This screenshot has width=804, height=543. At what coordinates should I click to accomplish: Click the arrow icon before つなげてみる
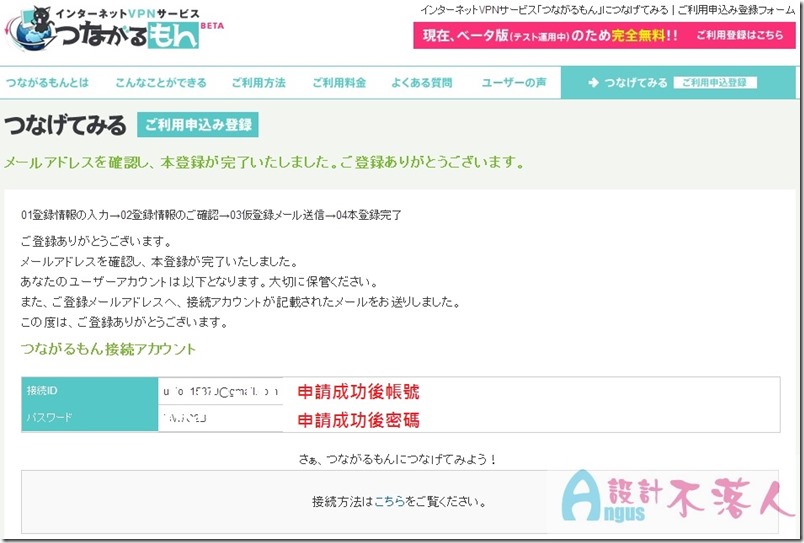click(x=593, y=83)
